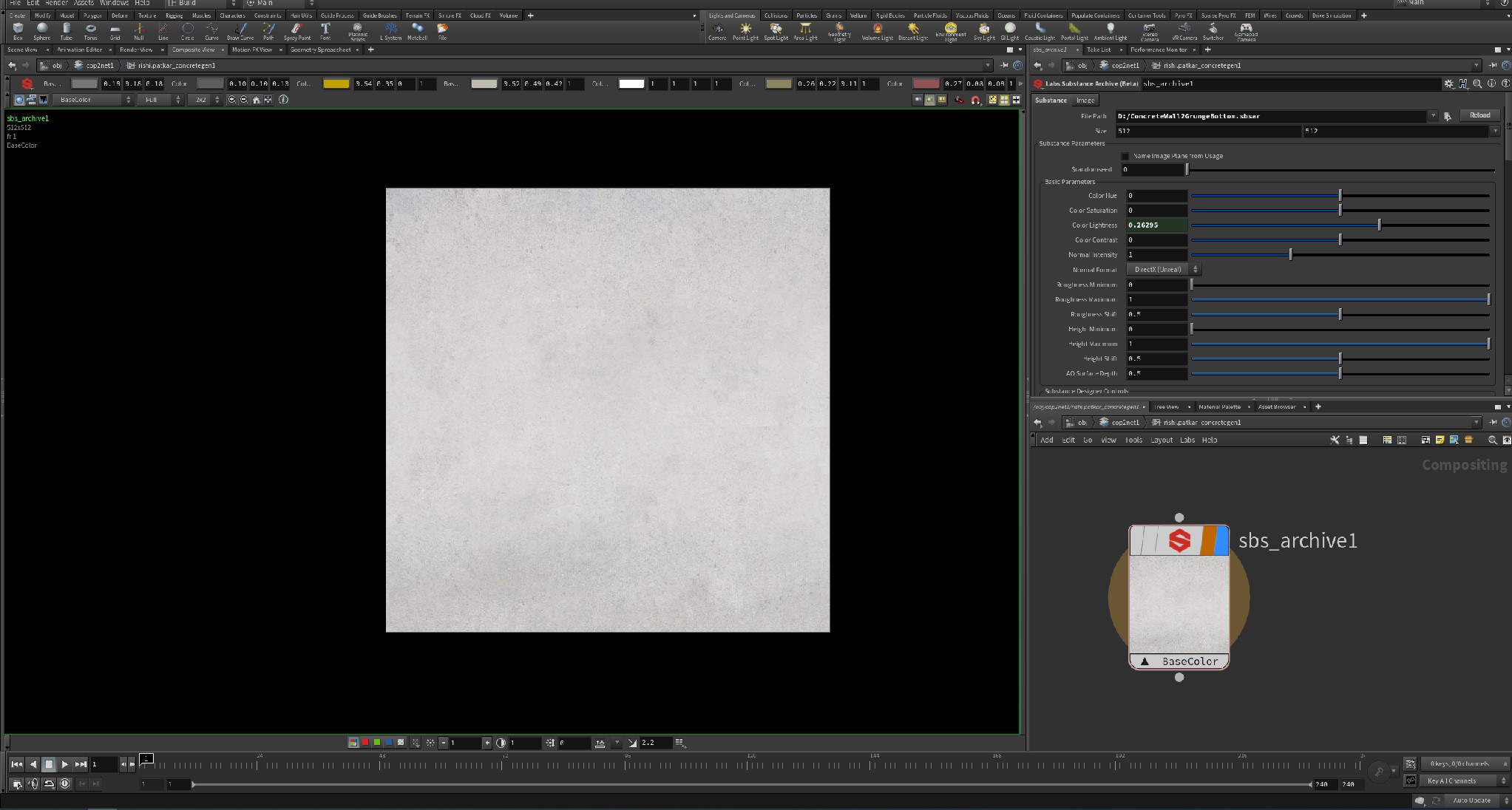Select the Torus shelf tool

(90, 31)
